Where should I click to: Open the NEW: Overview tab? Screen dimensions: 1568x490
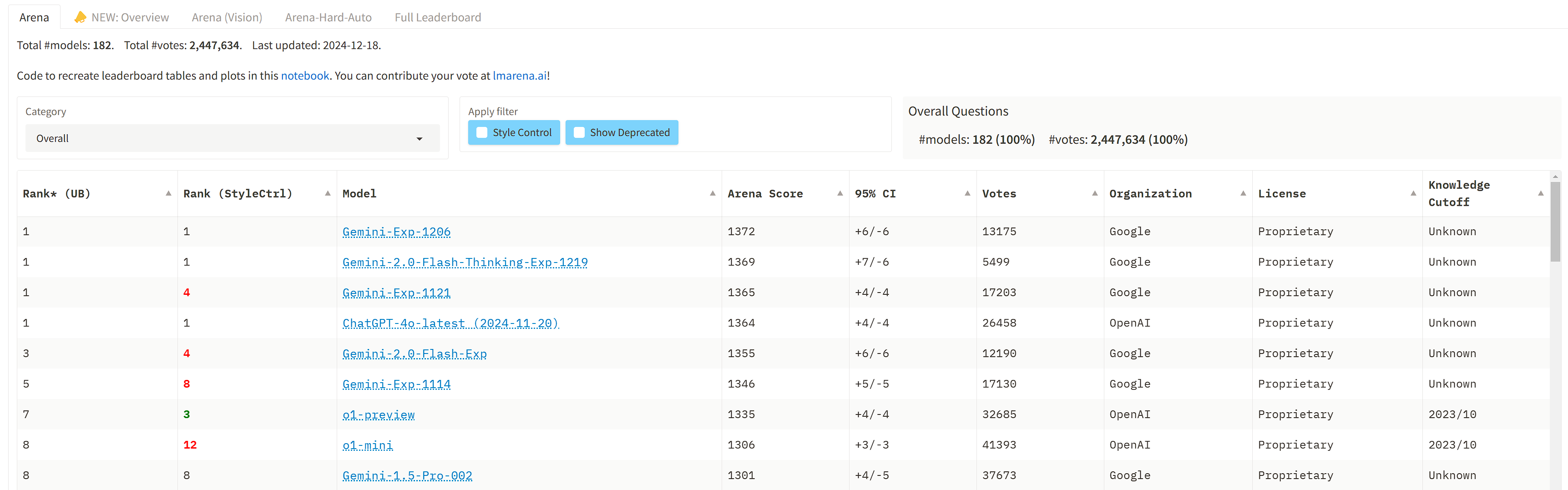[122, 17]
